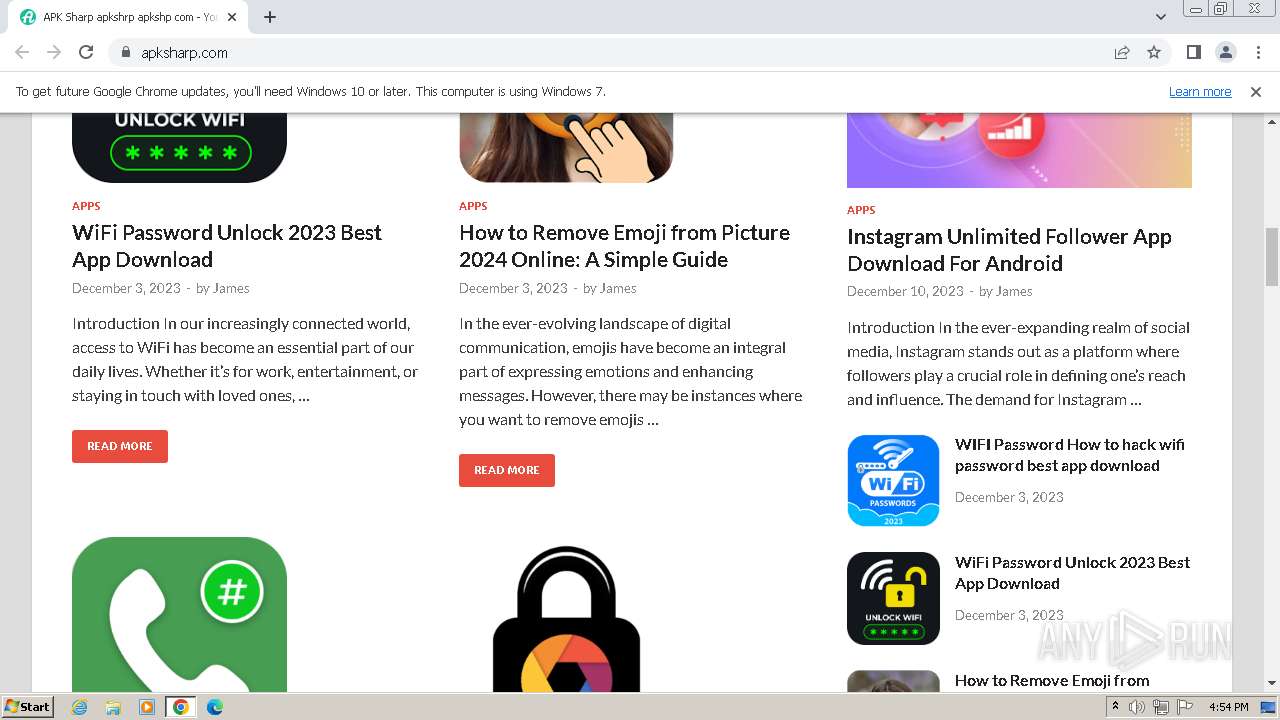This screenshot has height=720, width=1280.
Task: Open the Chrome side panel
Action: [1193, 52]
